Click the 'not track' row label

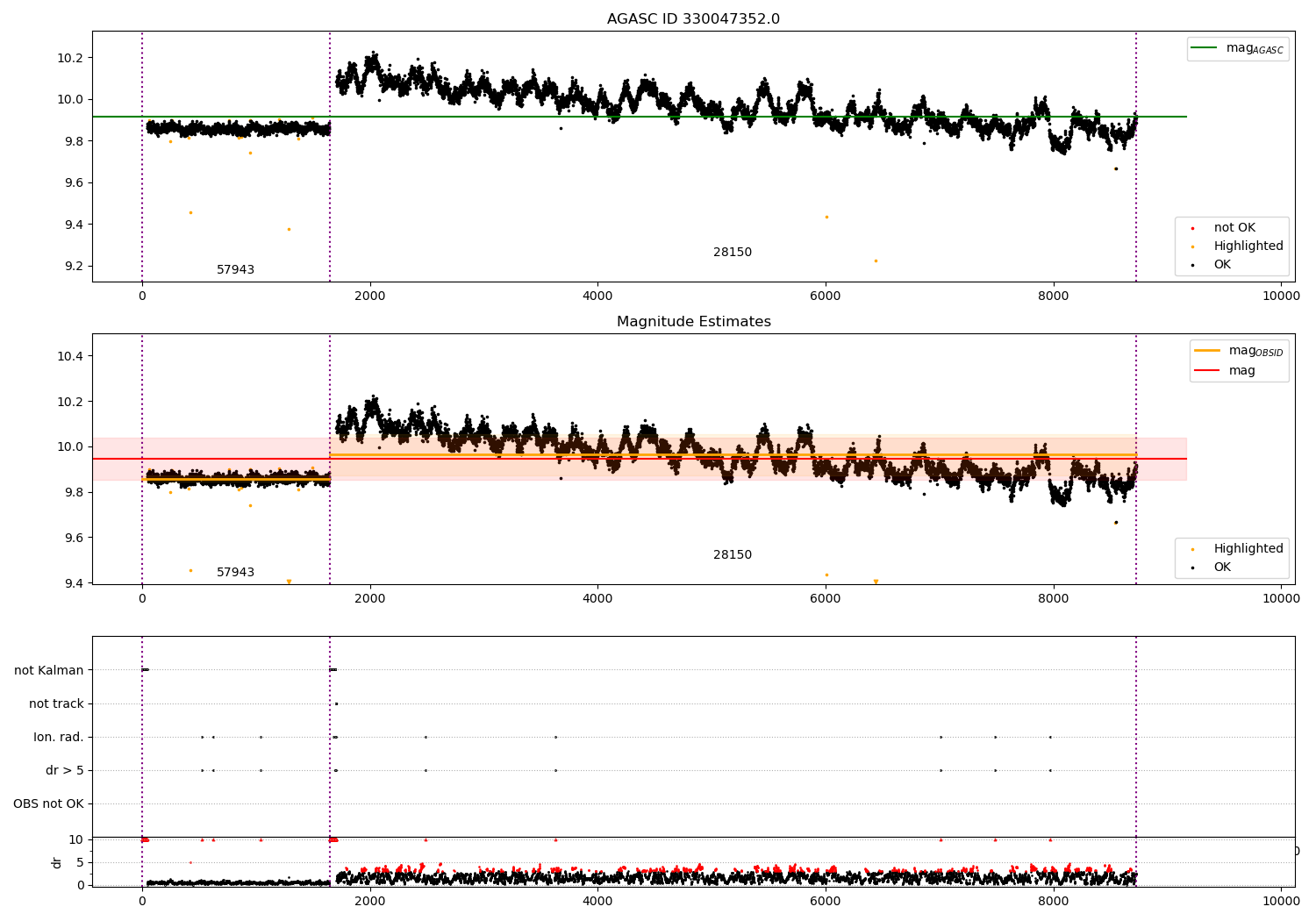tap(56, 703)
